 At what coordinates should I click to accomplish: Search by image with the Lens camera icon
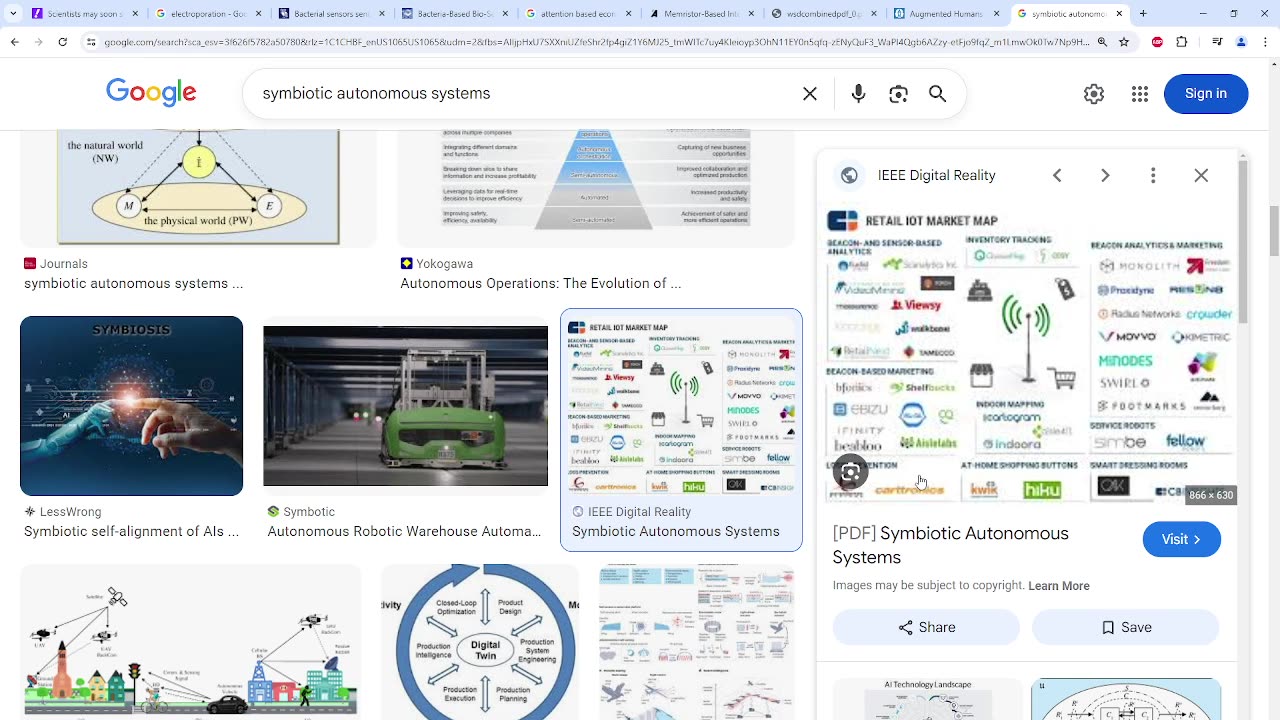(898, 93)
